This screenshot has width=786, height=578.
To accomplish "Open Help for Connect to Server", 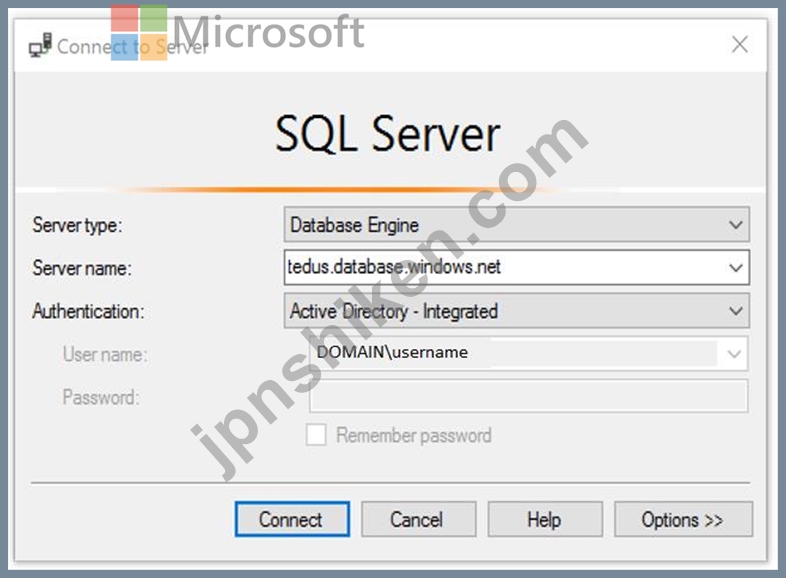I will pos(545,519).
